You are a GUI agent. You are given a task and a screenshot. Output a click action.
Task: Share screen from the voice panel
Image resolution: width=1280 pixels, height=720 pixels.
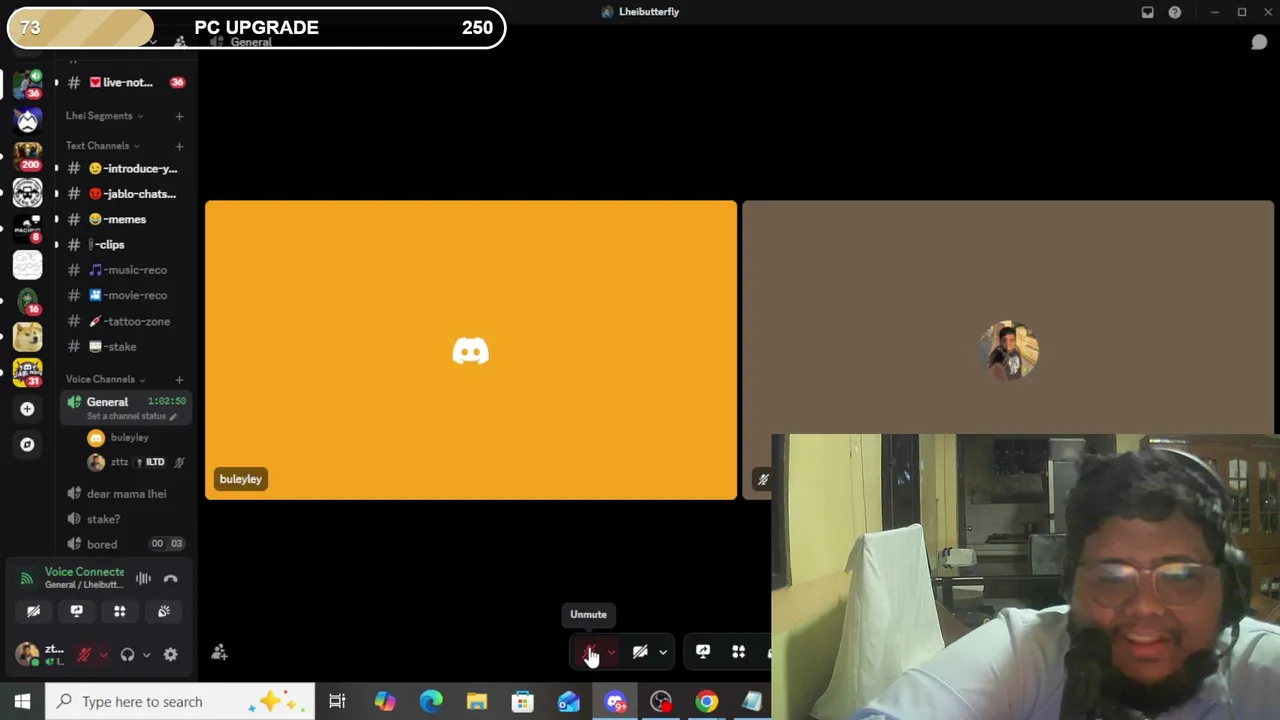(77, 611)
